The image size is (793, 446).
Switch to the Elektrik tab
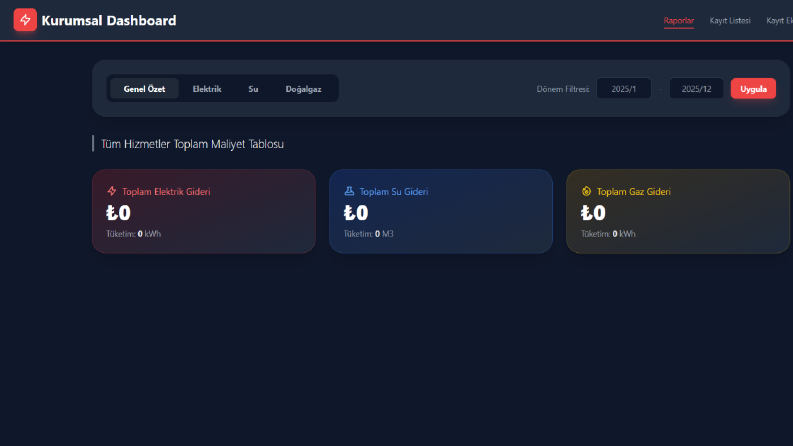click(207, 88)
